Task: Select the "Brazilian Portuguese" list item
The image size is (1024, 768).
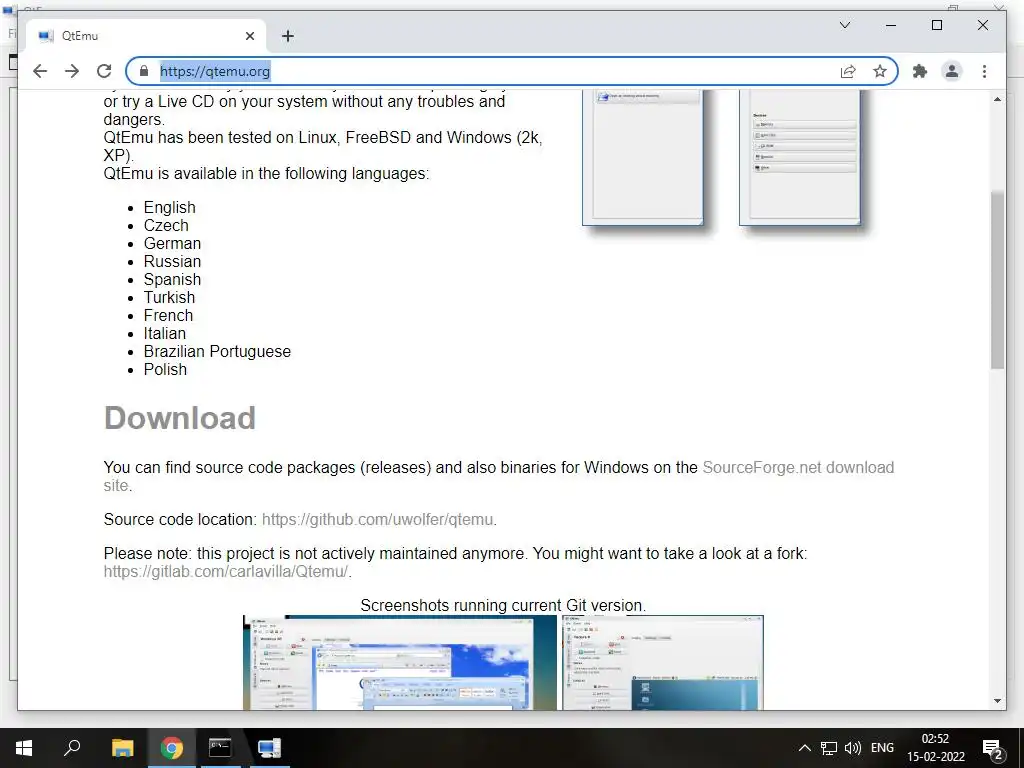Action: click(x=217, y=351)
